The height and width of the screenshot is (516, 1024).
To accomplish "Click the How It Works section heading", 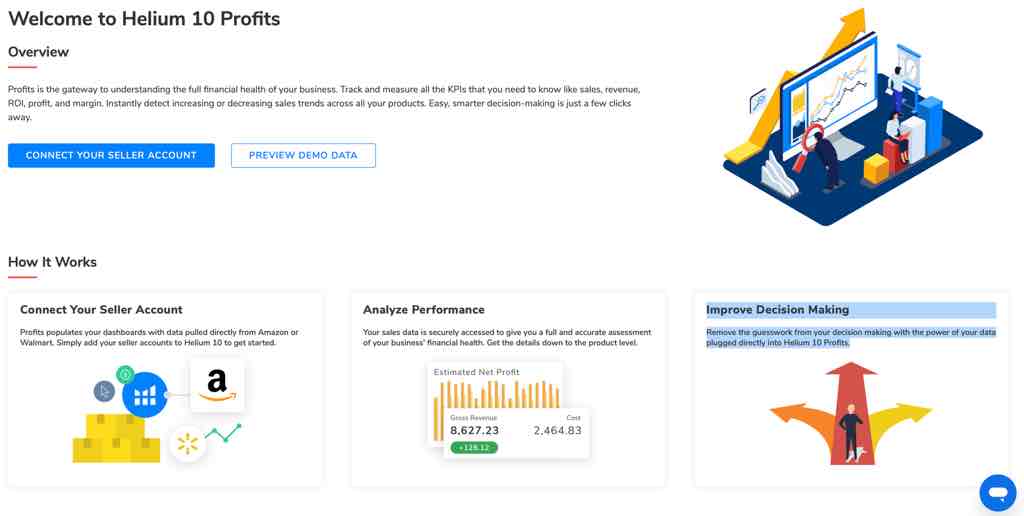I will [x=52, y=262].
